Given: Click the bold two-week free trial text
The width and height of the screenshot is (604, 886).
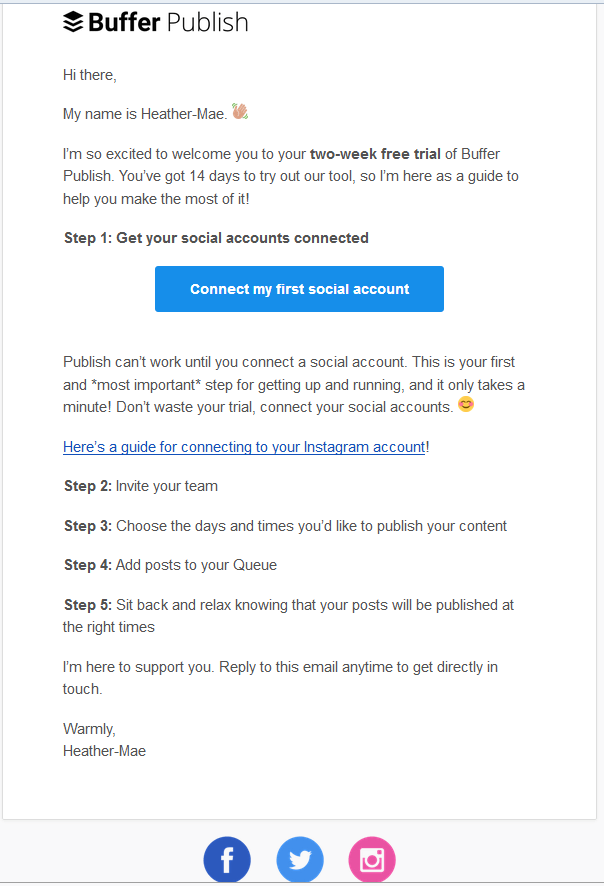Looking at the screenshot, I should (x=375, y=154).
